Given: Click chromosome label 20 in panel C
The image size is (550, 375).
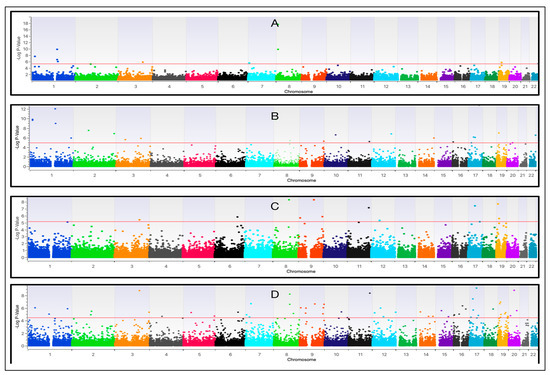Looking at the screenshot, I should 512,266.
